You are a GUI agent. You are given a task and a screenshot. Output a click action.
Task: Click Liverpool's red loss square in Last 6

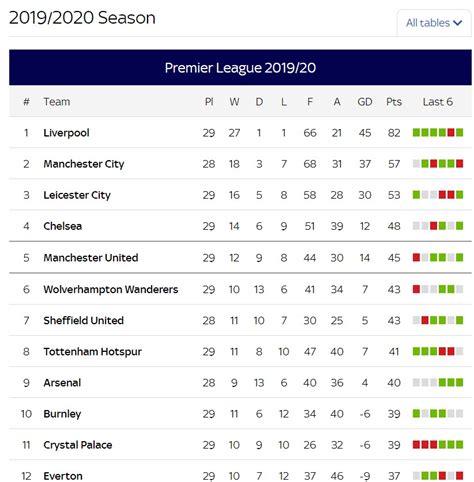tap(451, 133)
